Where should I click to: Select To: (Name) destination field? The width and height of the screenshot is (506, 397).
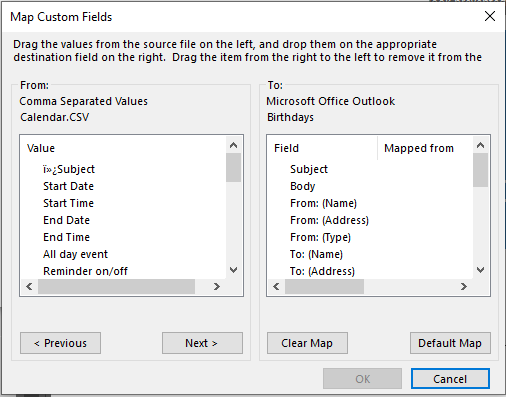[316, 254]
